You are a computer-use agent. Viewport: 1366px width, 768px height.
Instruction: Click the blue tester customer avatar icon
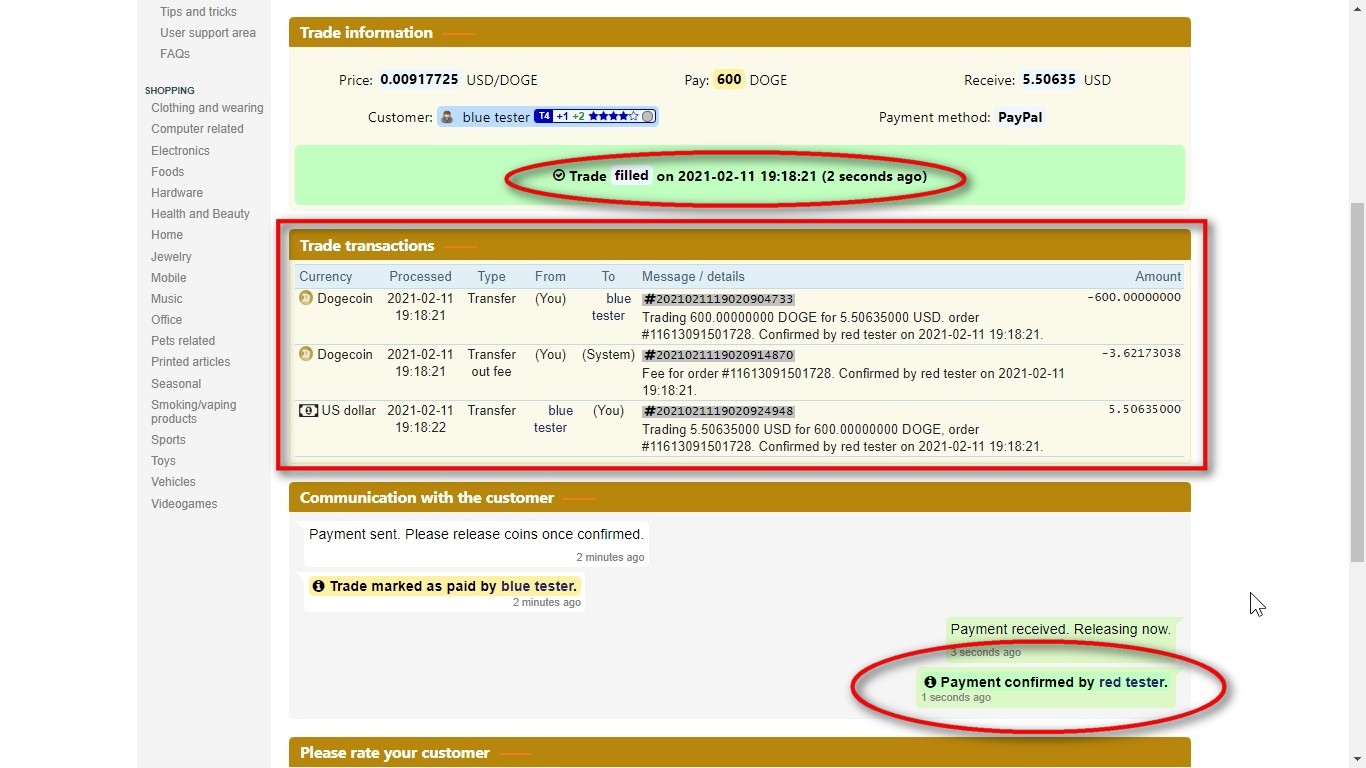(x=448, y=117)
